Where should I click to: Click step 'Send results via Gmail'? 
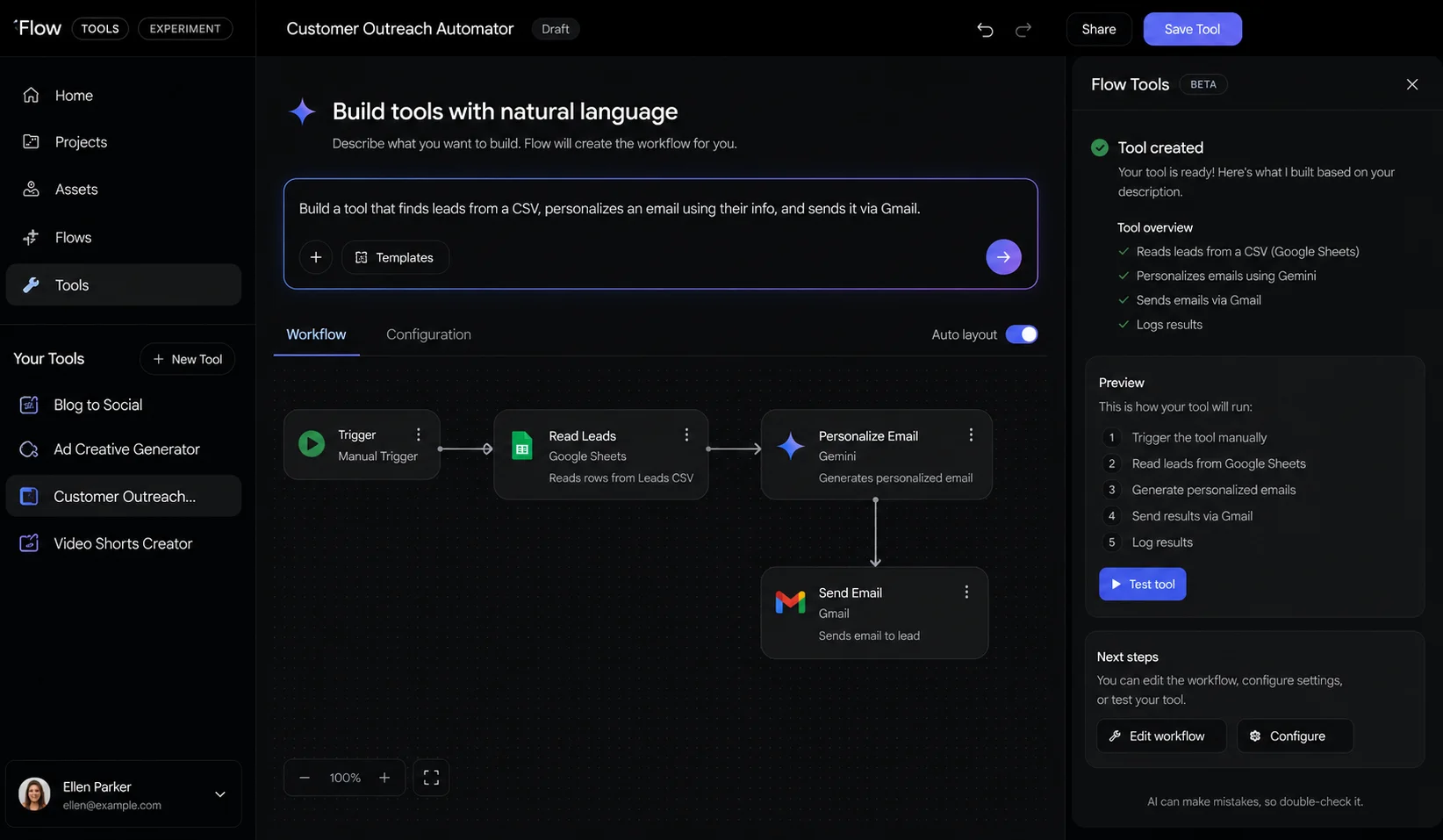[x=1192, y=516]
